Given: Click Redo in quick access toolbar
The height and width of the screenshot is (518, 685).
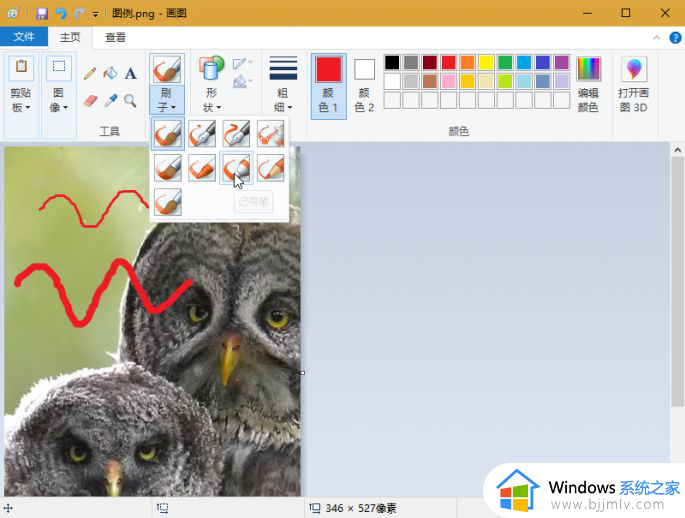Looking at the screenshot, I should click(79, 14).
